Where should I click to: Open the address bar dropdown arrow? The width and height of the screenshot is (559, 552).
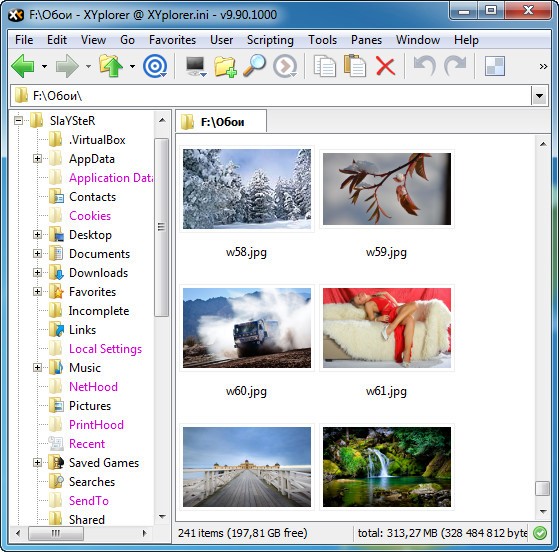pos(539,96)
